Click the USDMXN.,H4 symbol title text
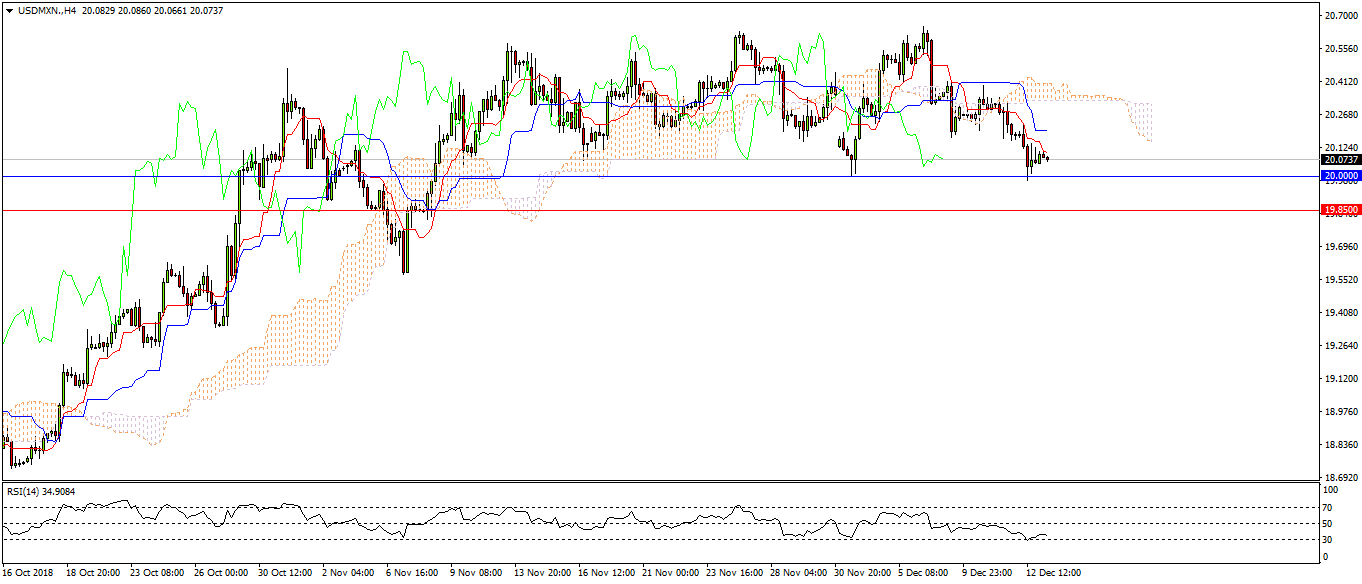1362x584 pixels. (46, 10)
